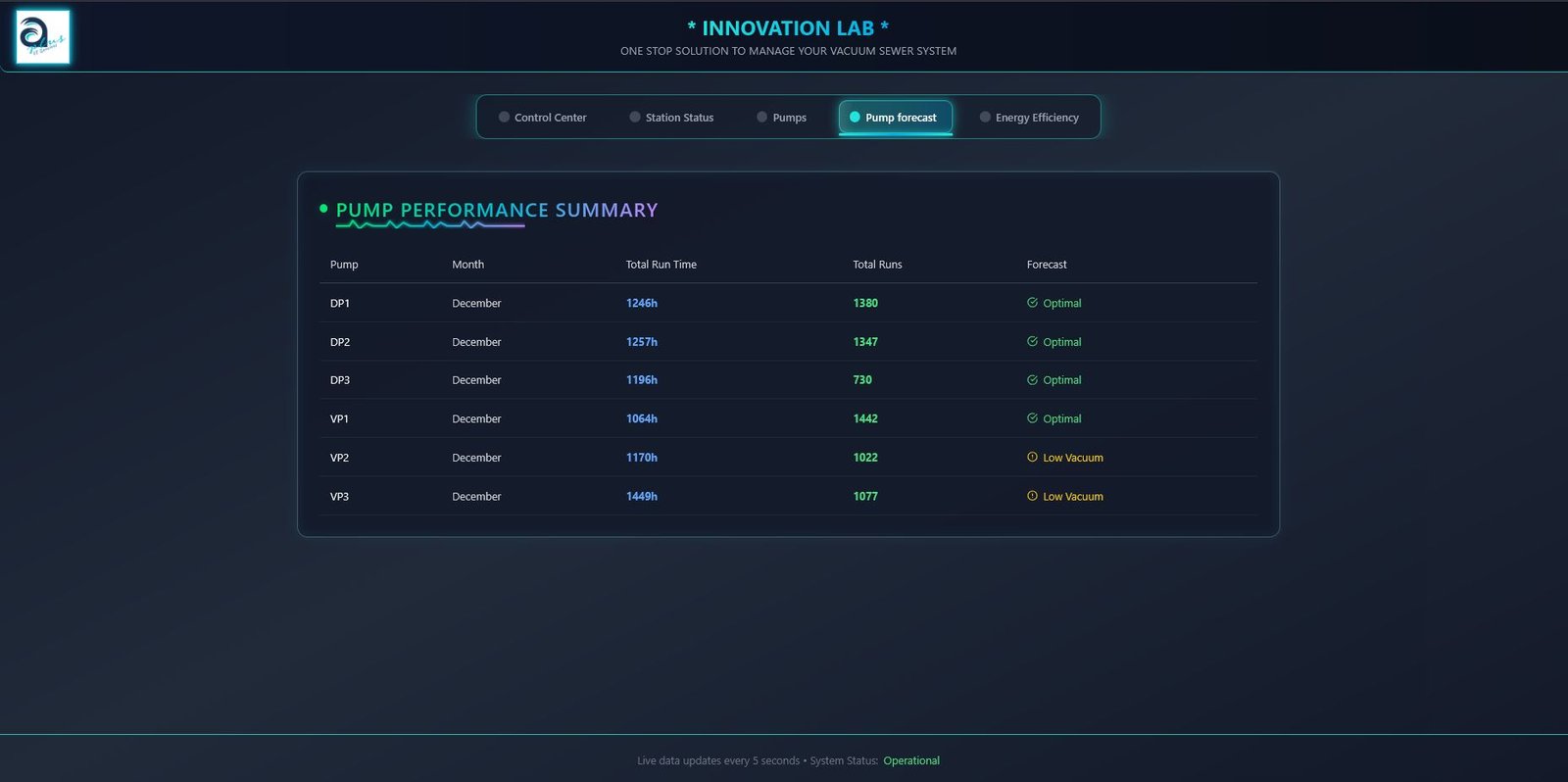Click the VP2 Low Vacuum forecast label
The height and width of the screenshot is (782, 1568).
pos(1073,458)
